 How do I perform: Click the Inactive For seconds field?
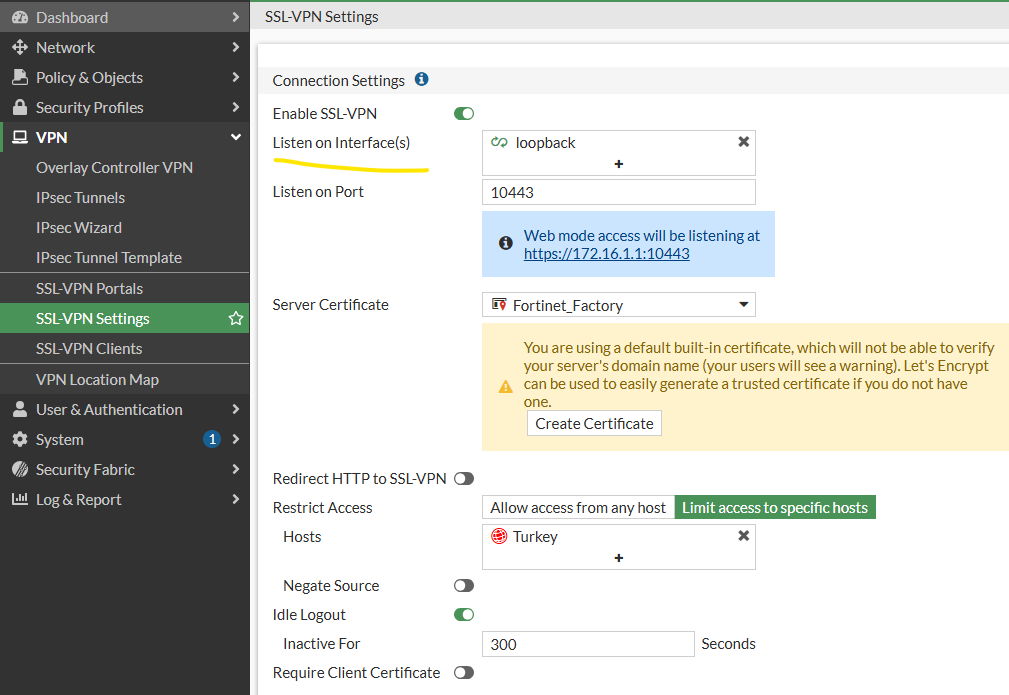[x=588, y=644]
